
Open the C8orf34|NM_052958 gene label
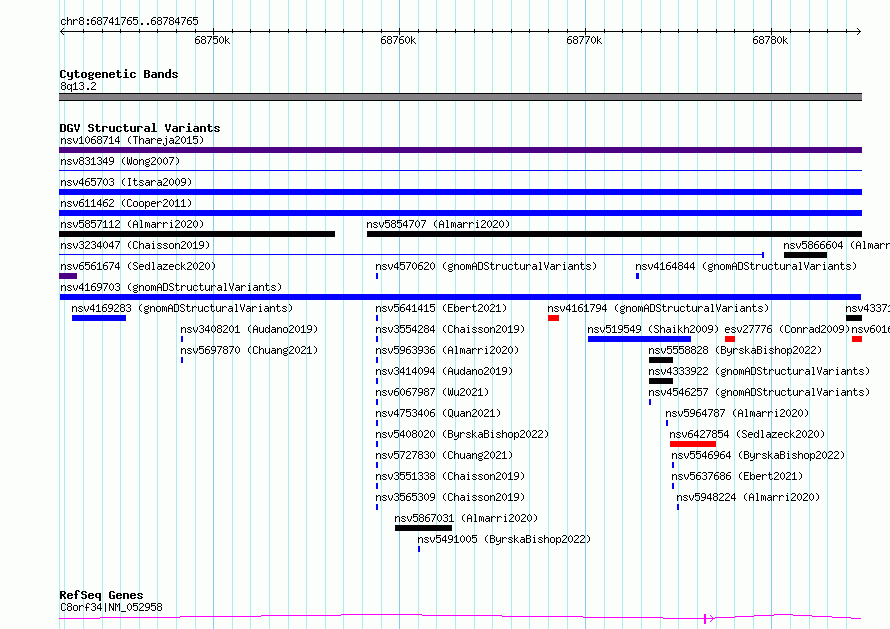[x=111, y=607]
